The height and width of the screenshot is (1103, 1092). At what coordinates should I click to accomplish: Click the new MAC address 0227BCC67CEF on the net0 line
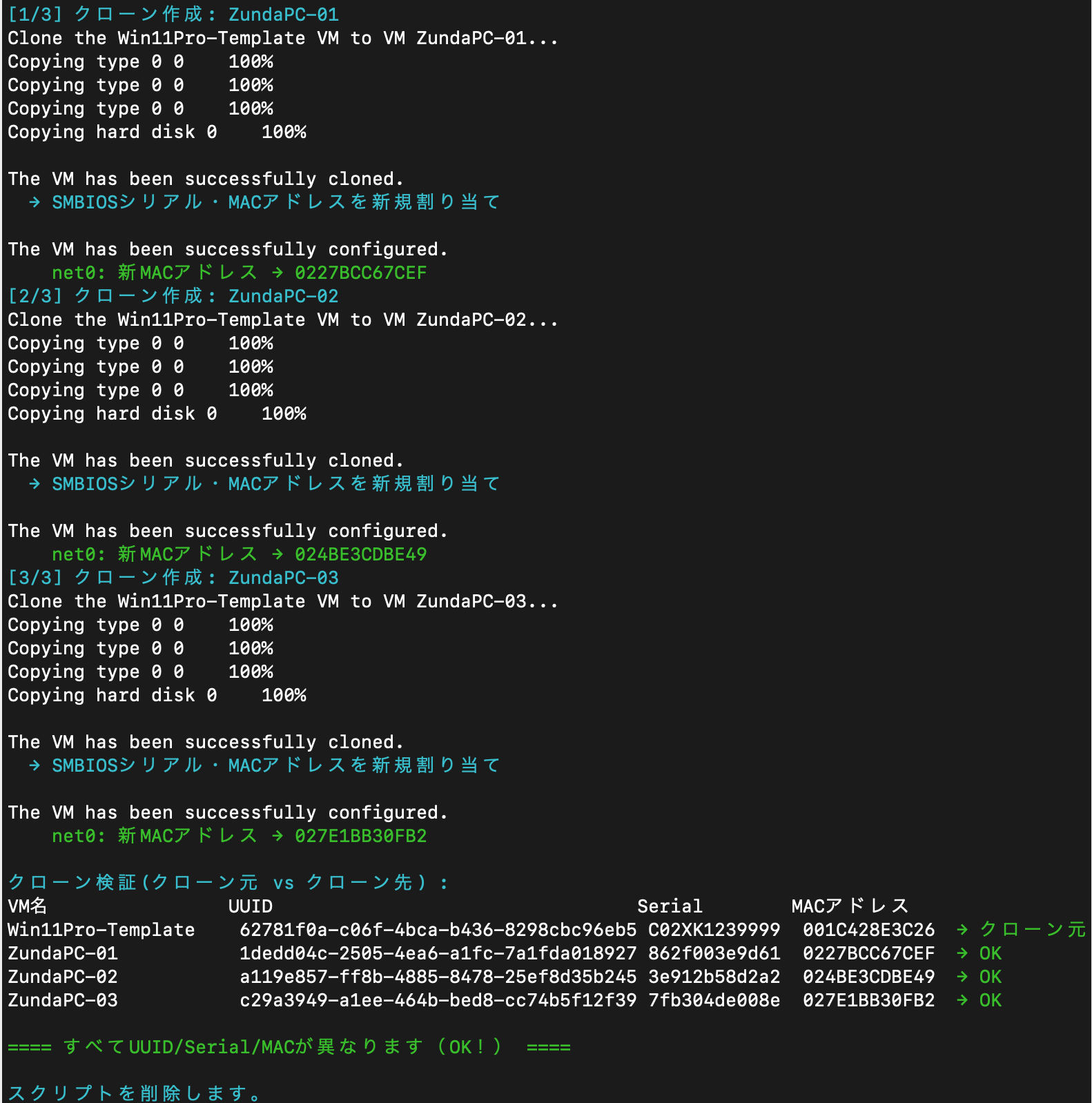[360, 273]
